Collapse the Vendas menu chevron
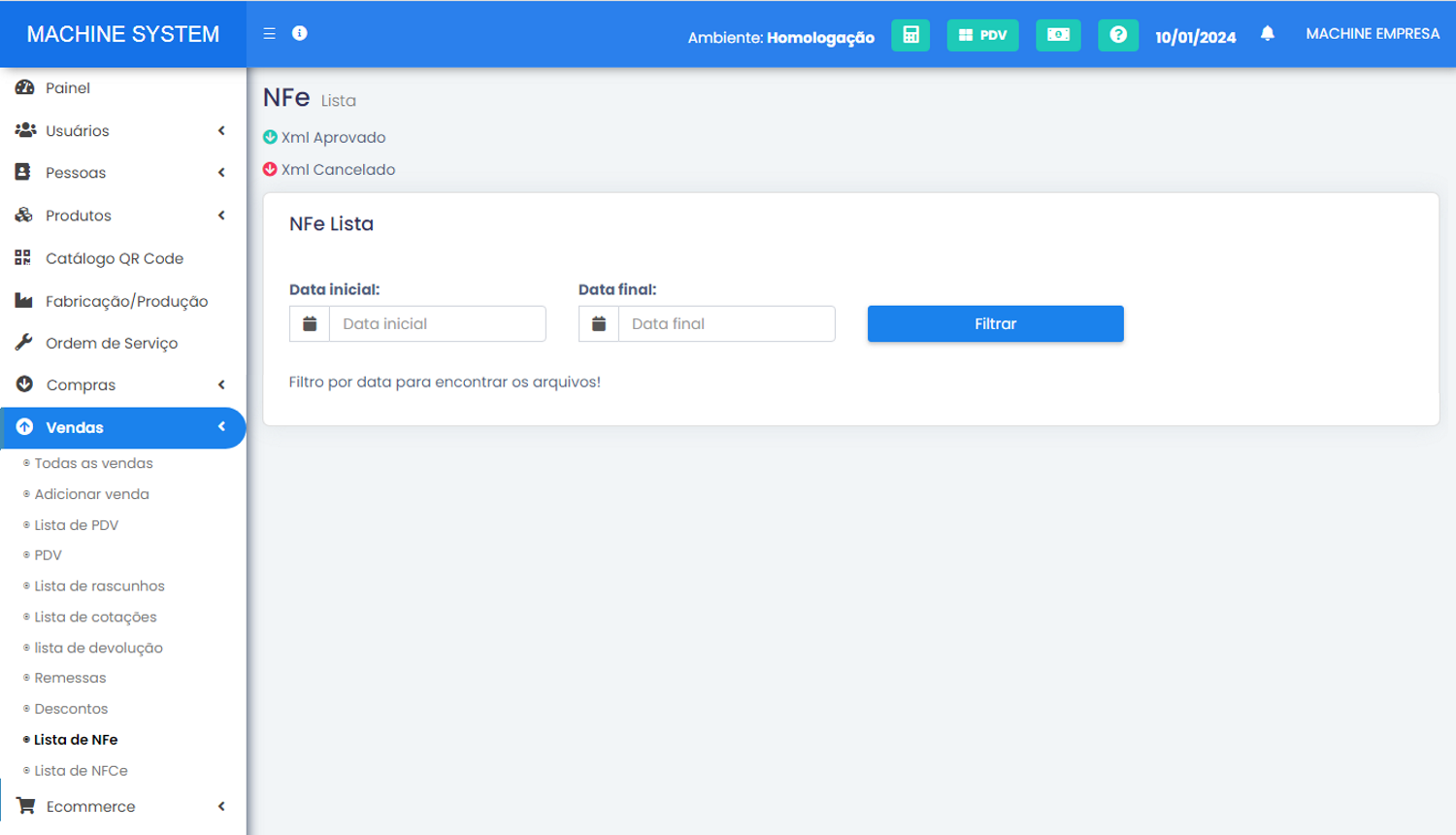The height and width of the screenshot is (835, 1456). tap(221, 426)
